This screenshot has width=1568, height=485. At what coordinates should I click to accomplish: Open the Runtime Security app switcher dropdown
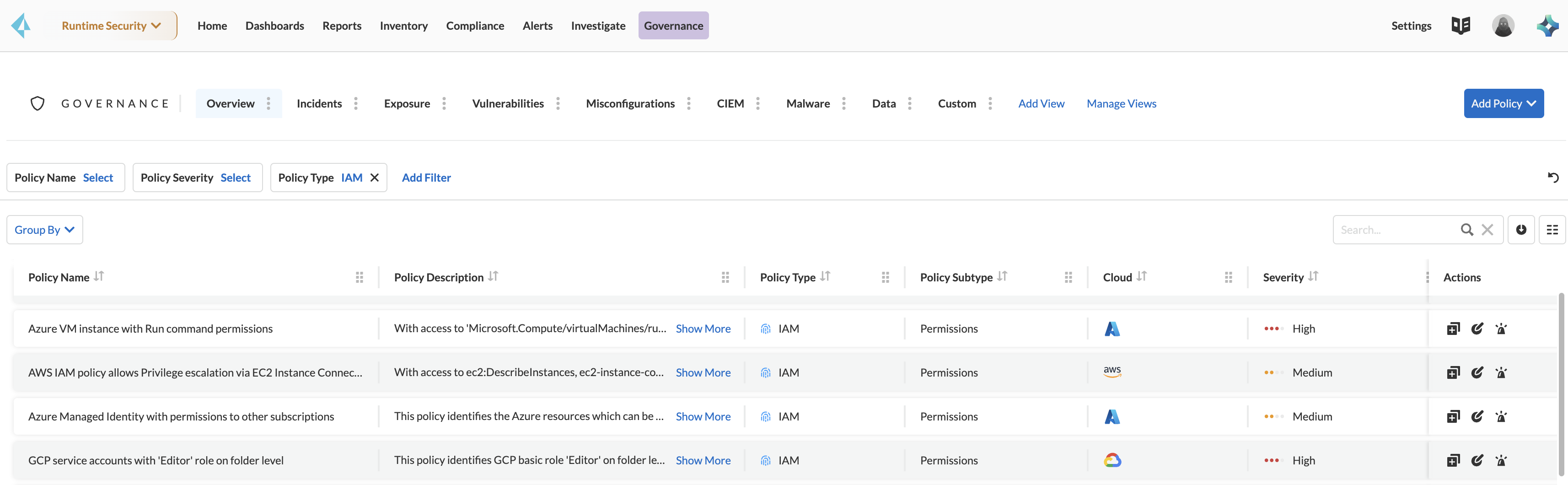pos(112,26)
